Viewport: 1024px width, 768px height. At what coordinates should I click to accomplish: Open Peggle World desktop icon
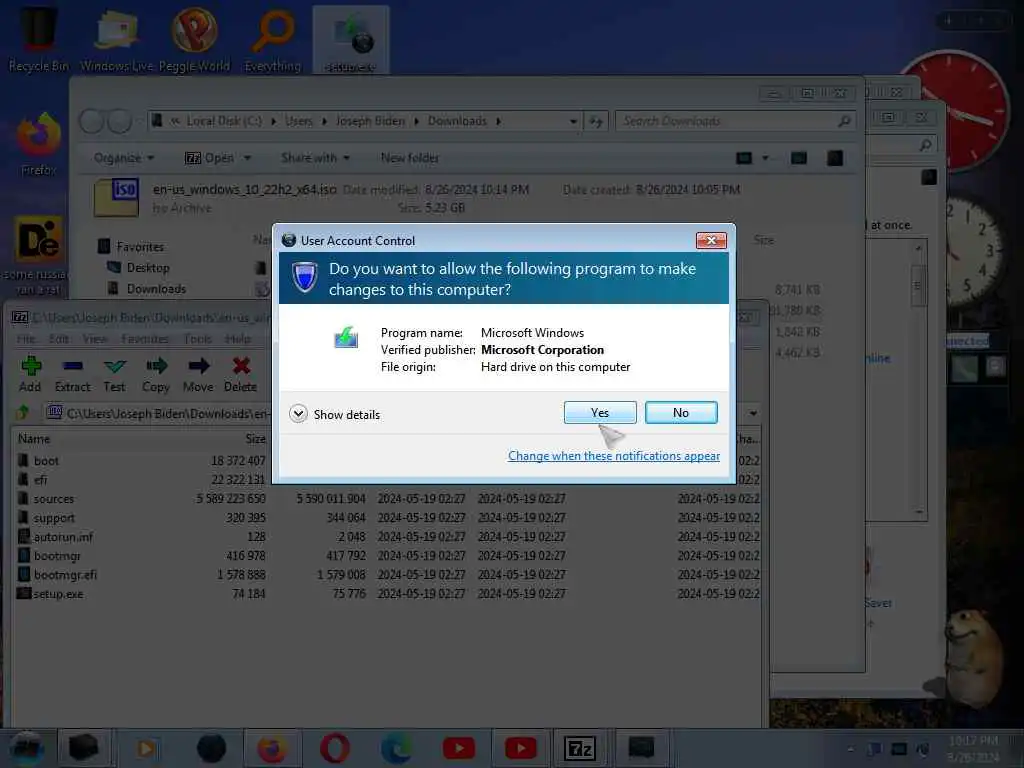194,38
